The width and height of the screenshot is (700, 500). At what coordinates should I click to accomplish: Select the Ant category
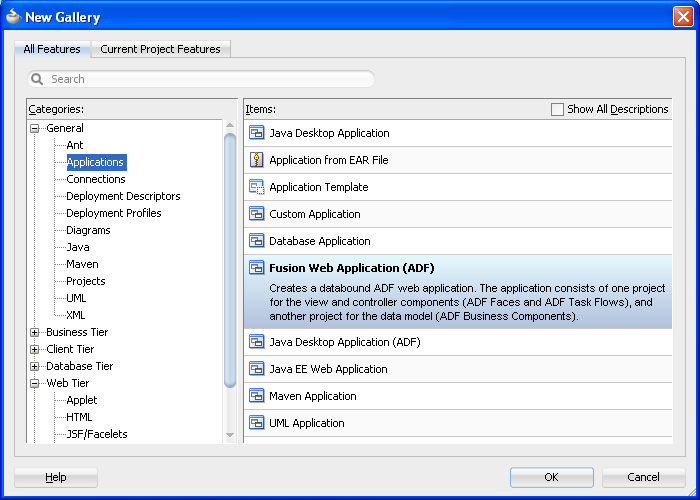click(75, 145)
